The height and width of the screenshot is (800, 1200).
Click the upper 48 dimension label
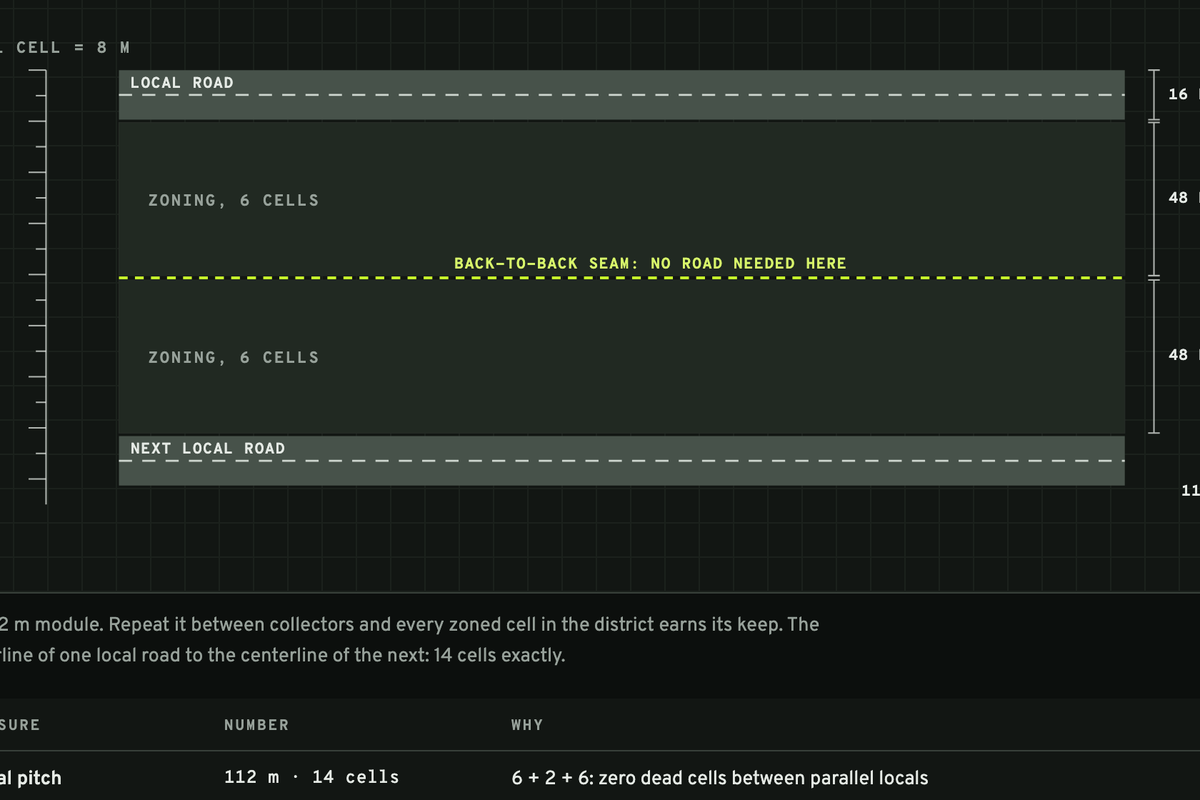tap(1180, 198)
